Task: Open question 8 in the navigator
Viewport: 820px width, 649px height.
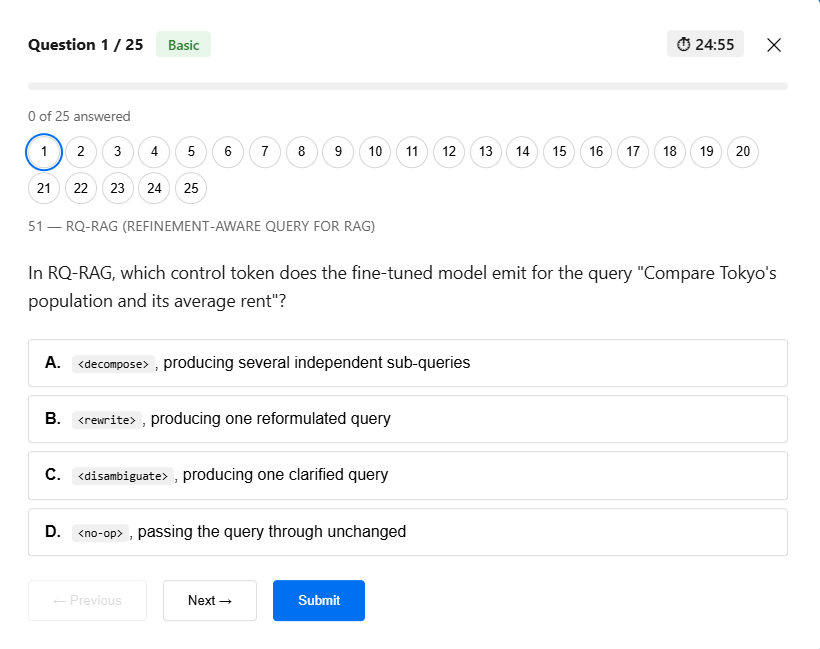Action: (302, 152)
